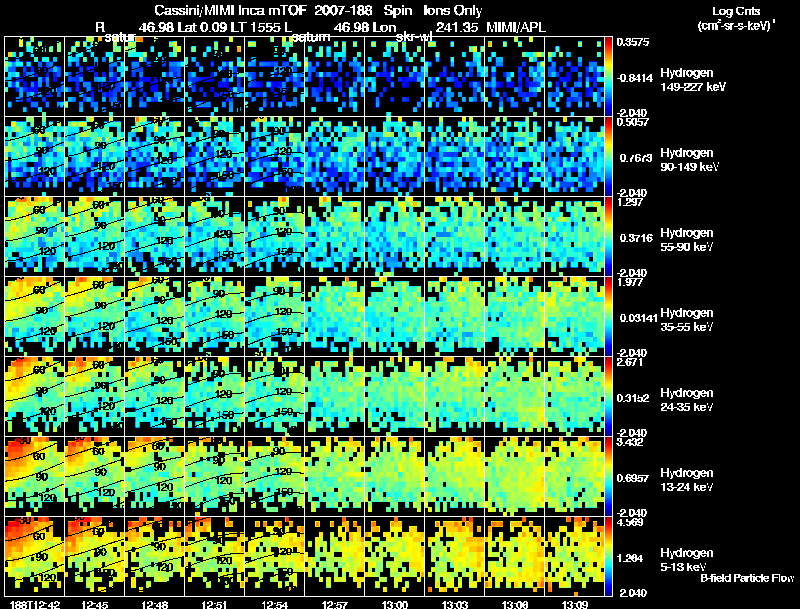The height and width of the screenshot is (609, 800).
Task: Click the 0.3716 colorbar value
Action: [636, 238]
